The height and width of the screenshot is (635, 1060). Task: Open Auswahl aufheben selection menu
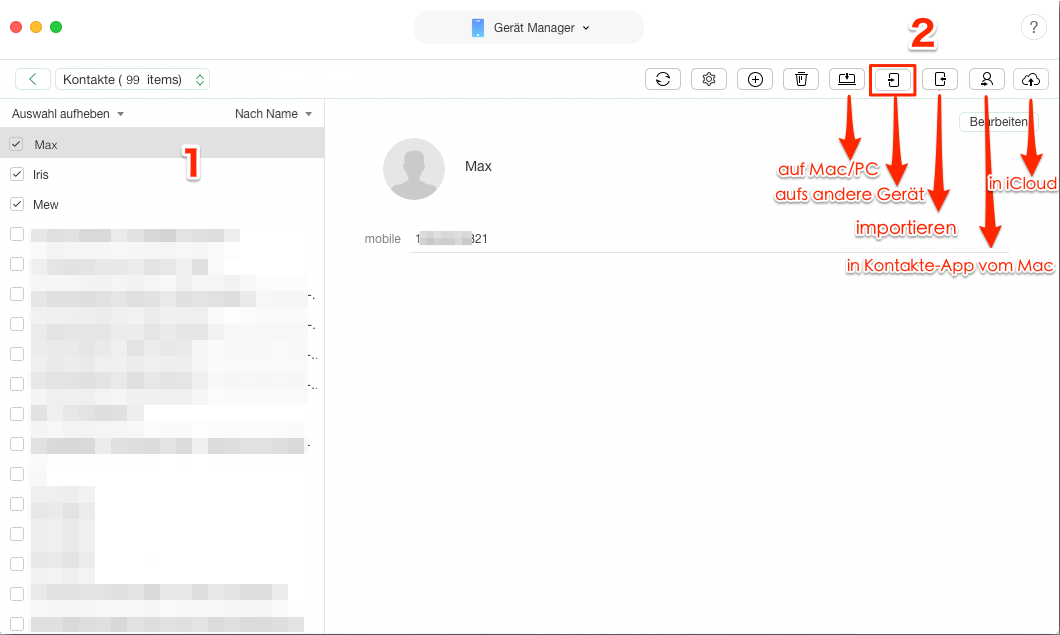(x=67, y=114)
